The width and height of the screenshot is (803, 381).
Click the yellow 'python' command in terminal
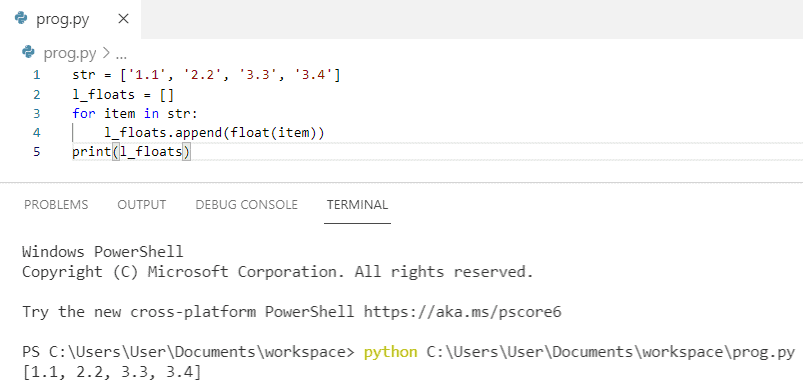pyautogui.click(x=390, y=352)
